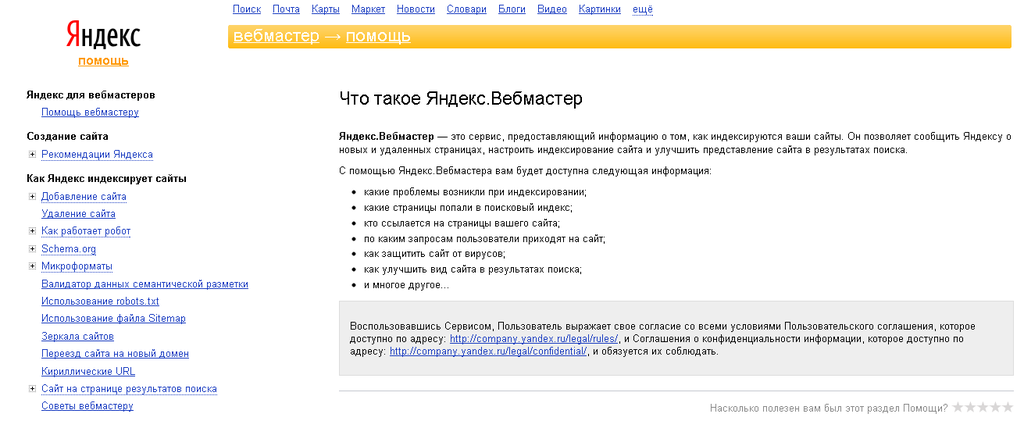Open the Добавление сайта link
1024x421 pixels.
pyautogui.click(x=84, y=196)
